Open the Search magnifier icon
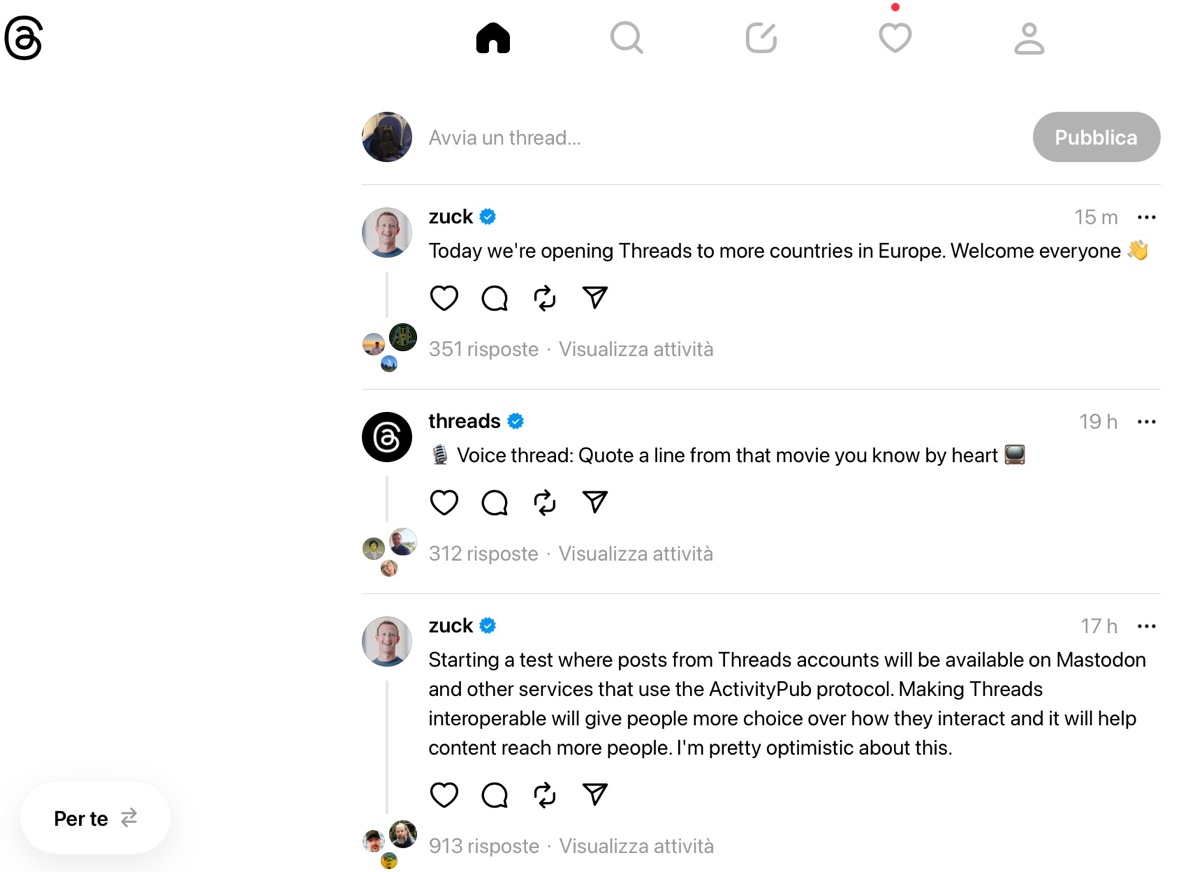1200x872 pixels. [x=627, y=38]
